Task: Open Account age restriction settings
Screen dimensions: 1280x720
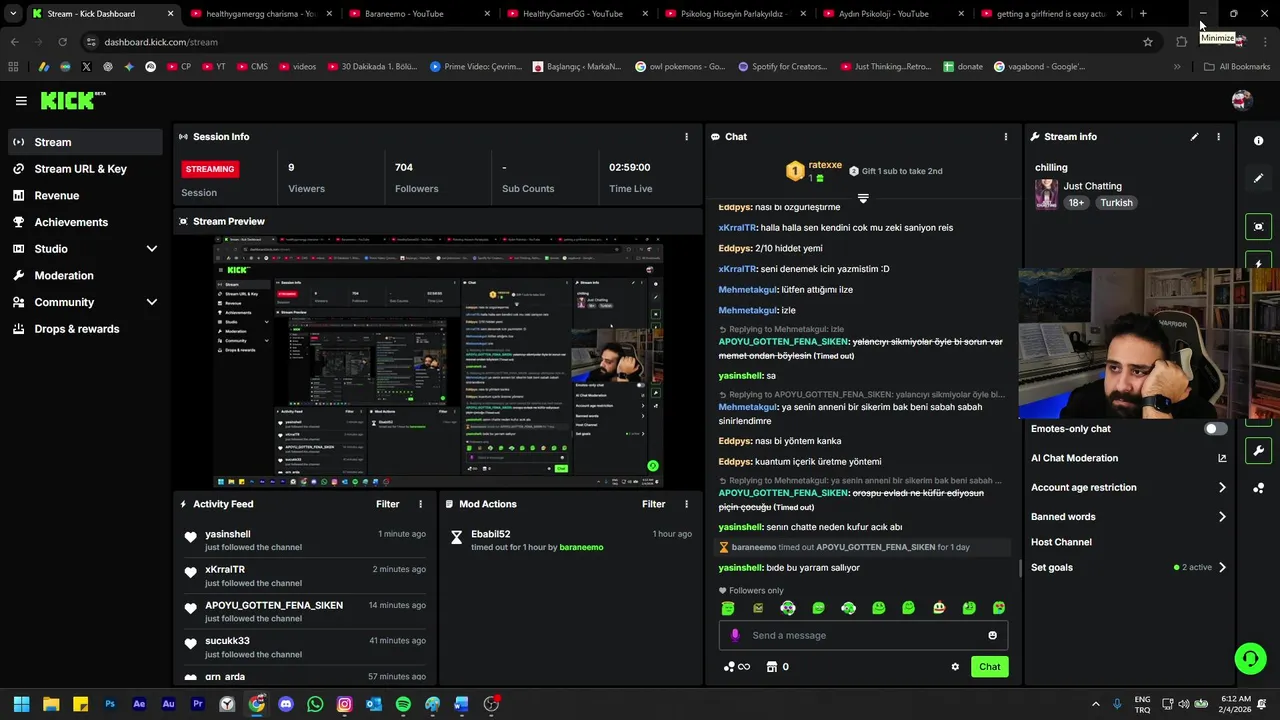Action: coord(1128,488)
